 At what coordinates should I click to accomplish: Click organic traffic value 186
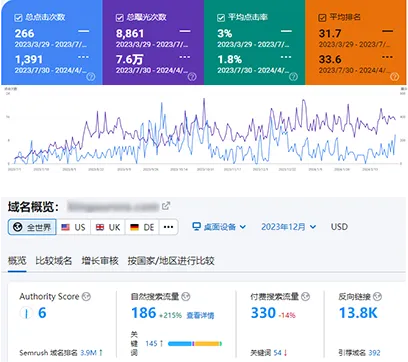click(x=144, y=313)
